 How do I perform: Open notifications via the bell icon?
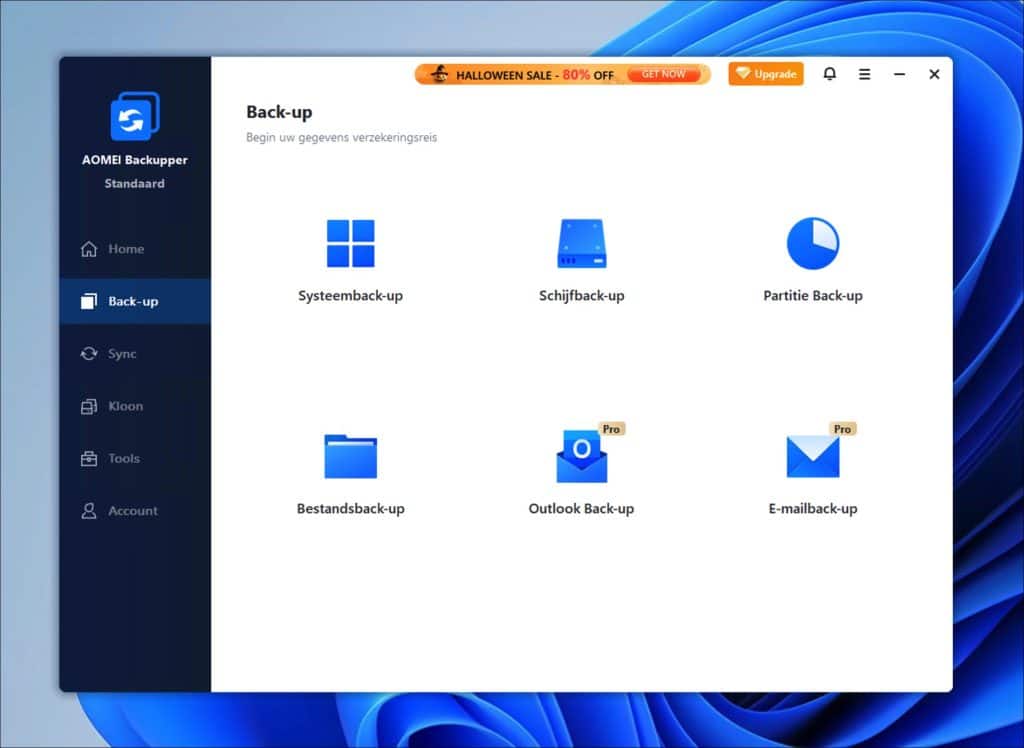pos(829,74)
